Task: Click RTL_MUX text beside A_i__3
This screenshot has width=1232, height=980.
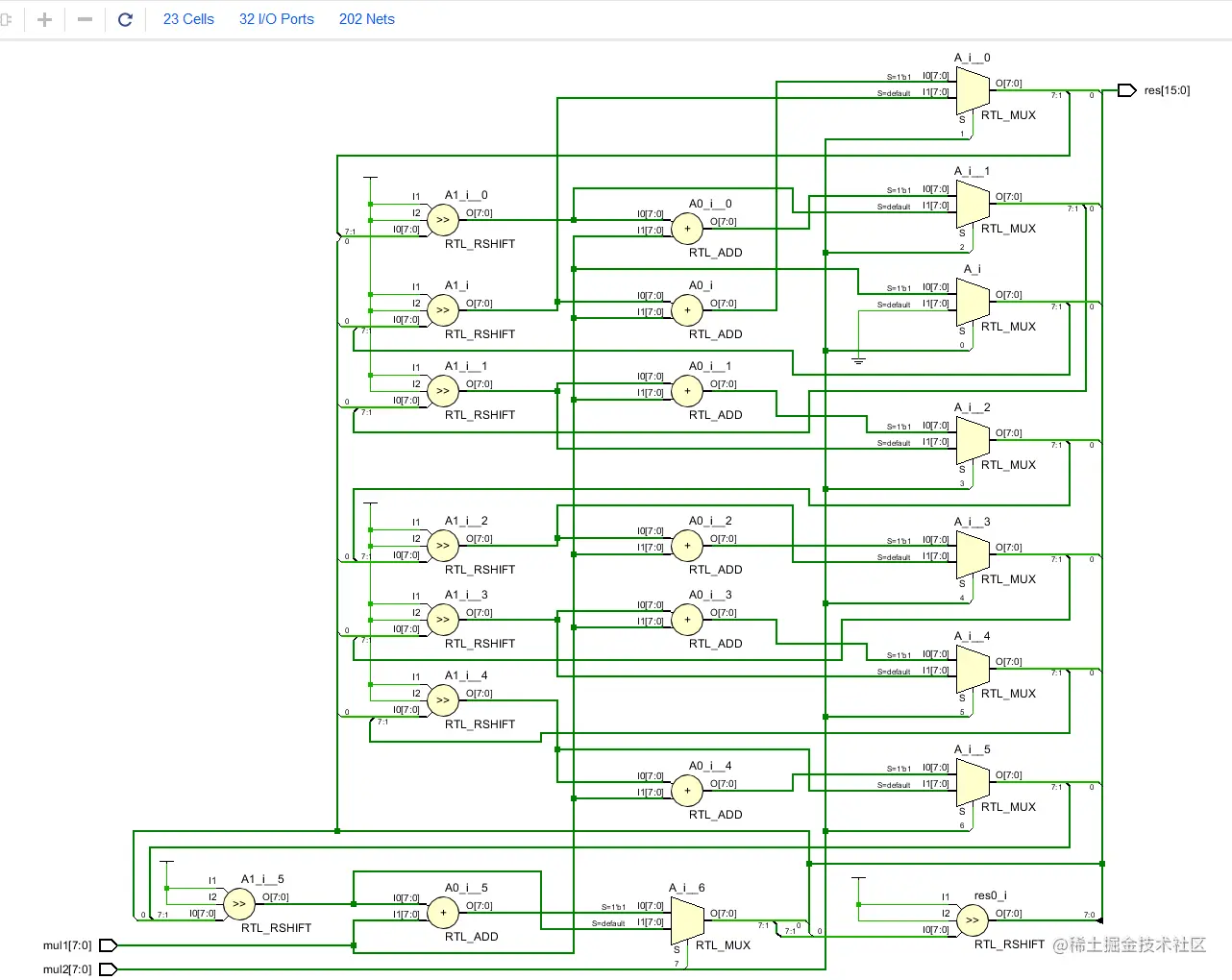Action: (x=1008, y=579)
